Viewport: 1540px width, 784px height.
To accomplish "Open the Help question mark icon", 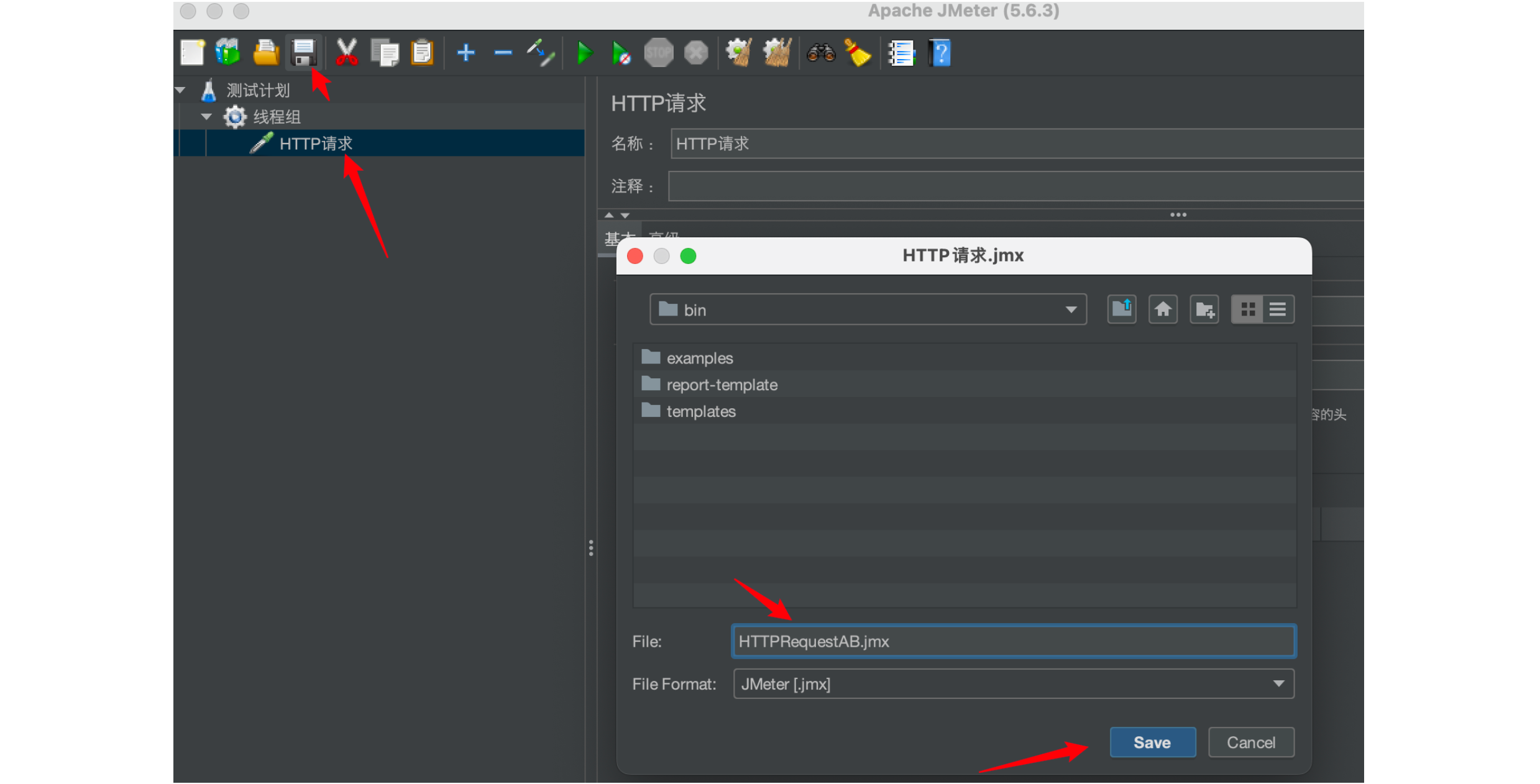I will 940,53.
